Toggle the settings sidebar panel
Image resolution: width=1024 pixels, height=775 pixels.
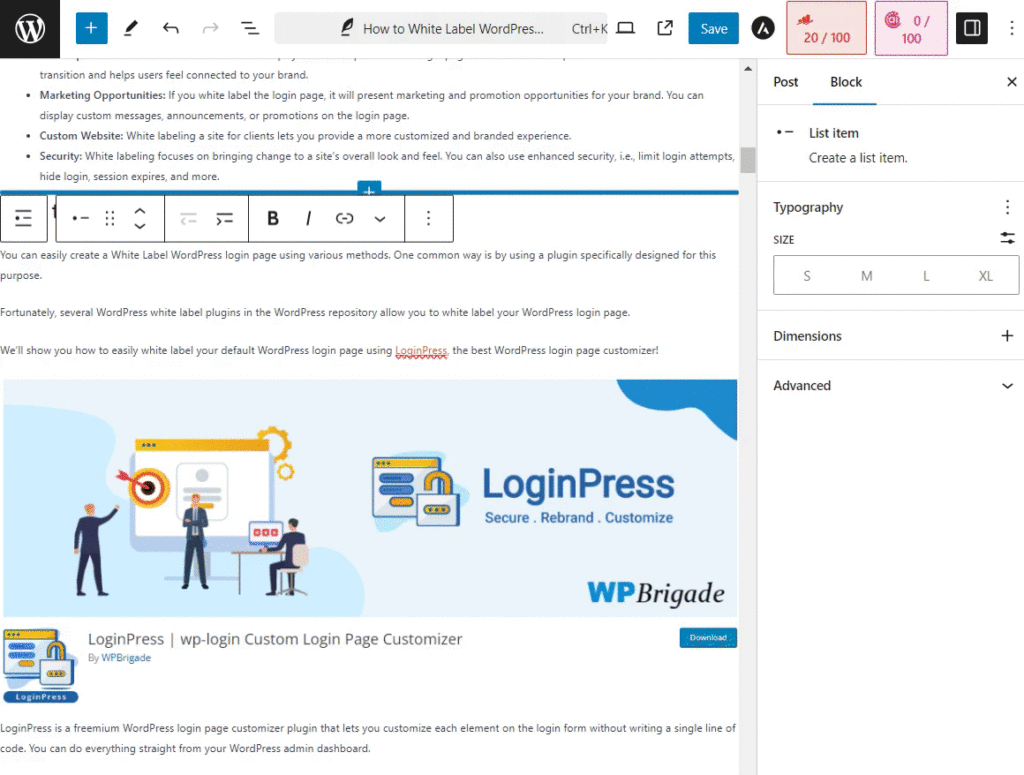tap(972, 28)
